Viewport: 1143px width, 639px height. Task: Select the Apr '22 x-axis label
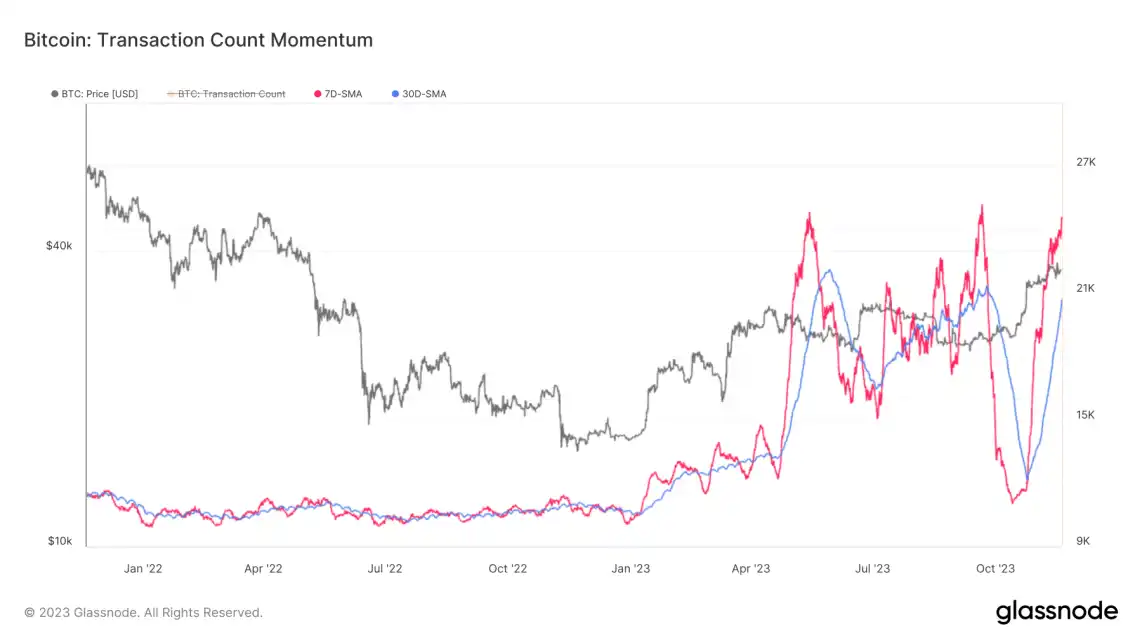(x=263, y=569)
